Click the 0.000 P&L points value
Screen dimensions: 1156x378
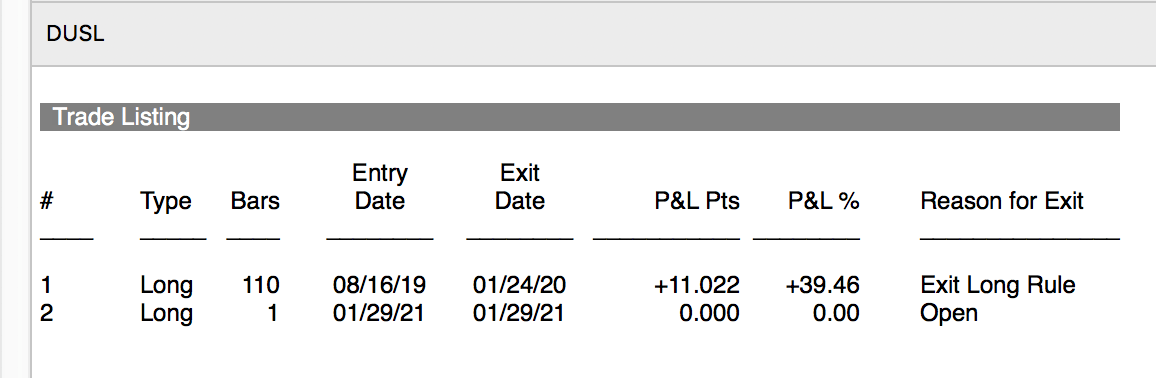tap(708, 313)
